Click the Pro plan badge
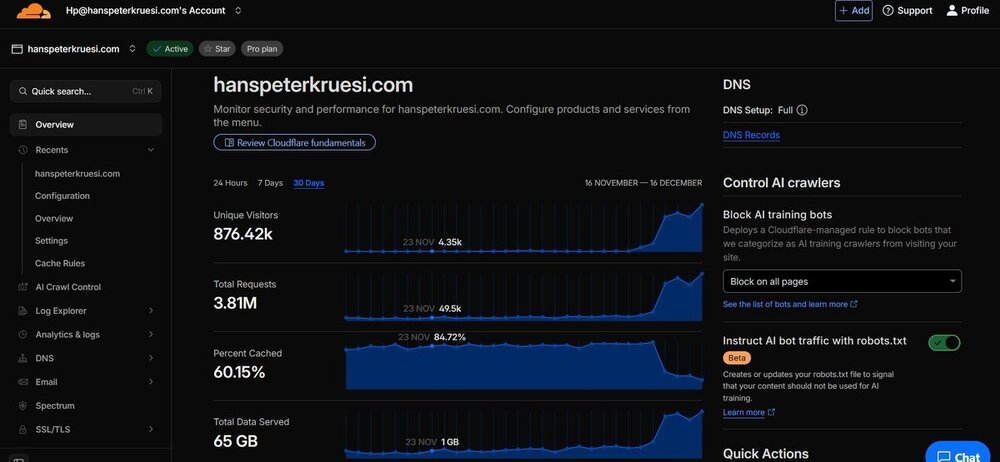Image resolution: width=1000 pixels, height=462 pixels. [262, 49]
